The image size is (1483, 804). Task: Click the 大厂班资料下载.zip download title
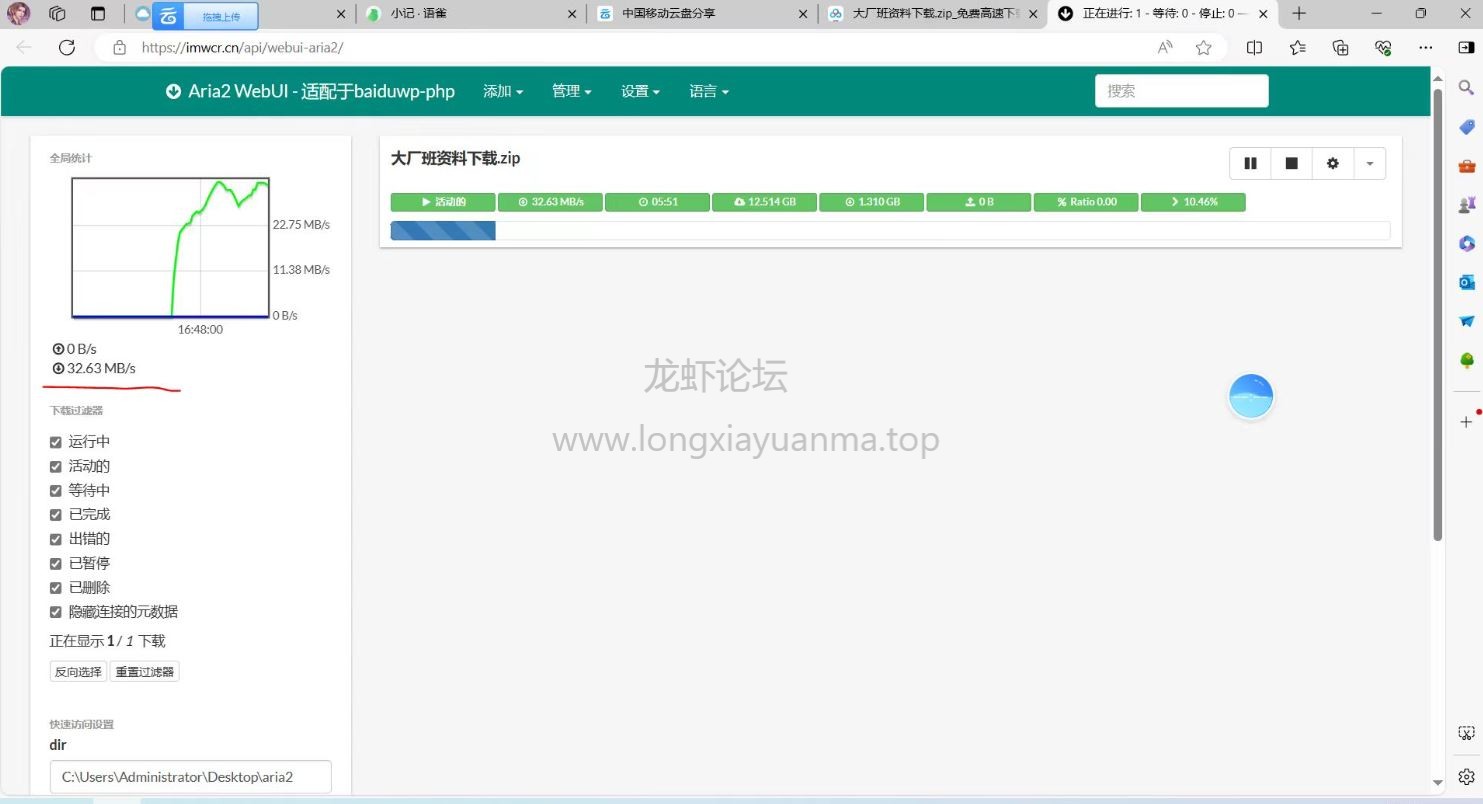455,158
